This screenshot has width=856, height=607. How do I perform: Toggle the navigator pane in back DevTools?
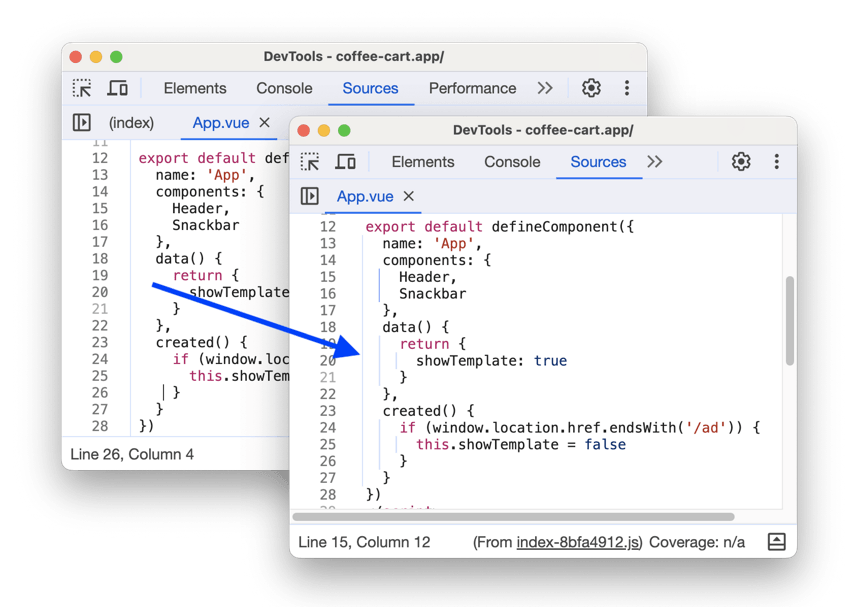click(81, 122)
